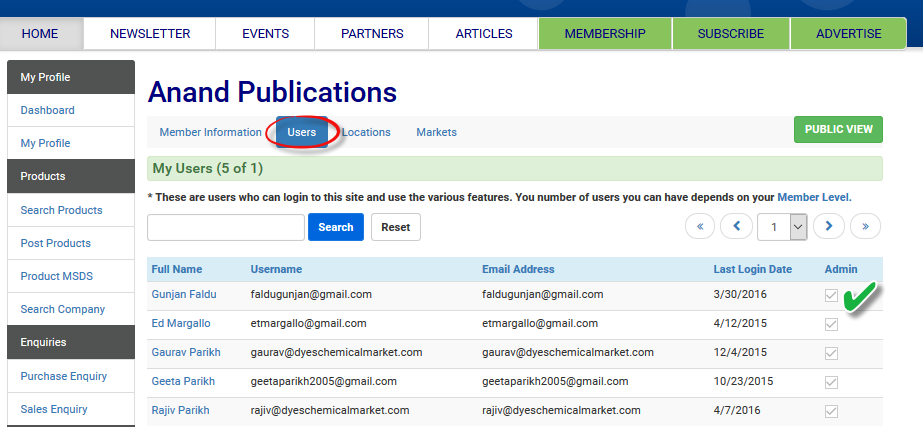The image size is (923, 427).
Task: Click the Reset button
Action: [x=396, y=227]
